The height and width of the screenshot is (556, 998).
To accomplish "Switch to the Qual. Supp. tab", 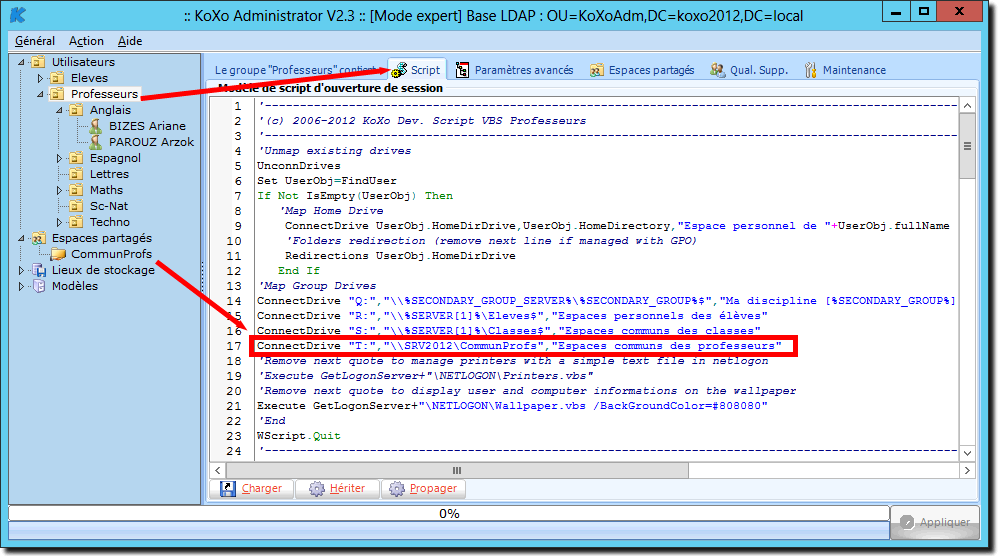I will 750,70.
